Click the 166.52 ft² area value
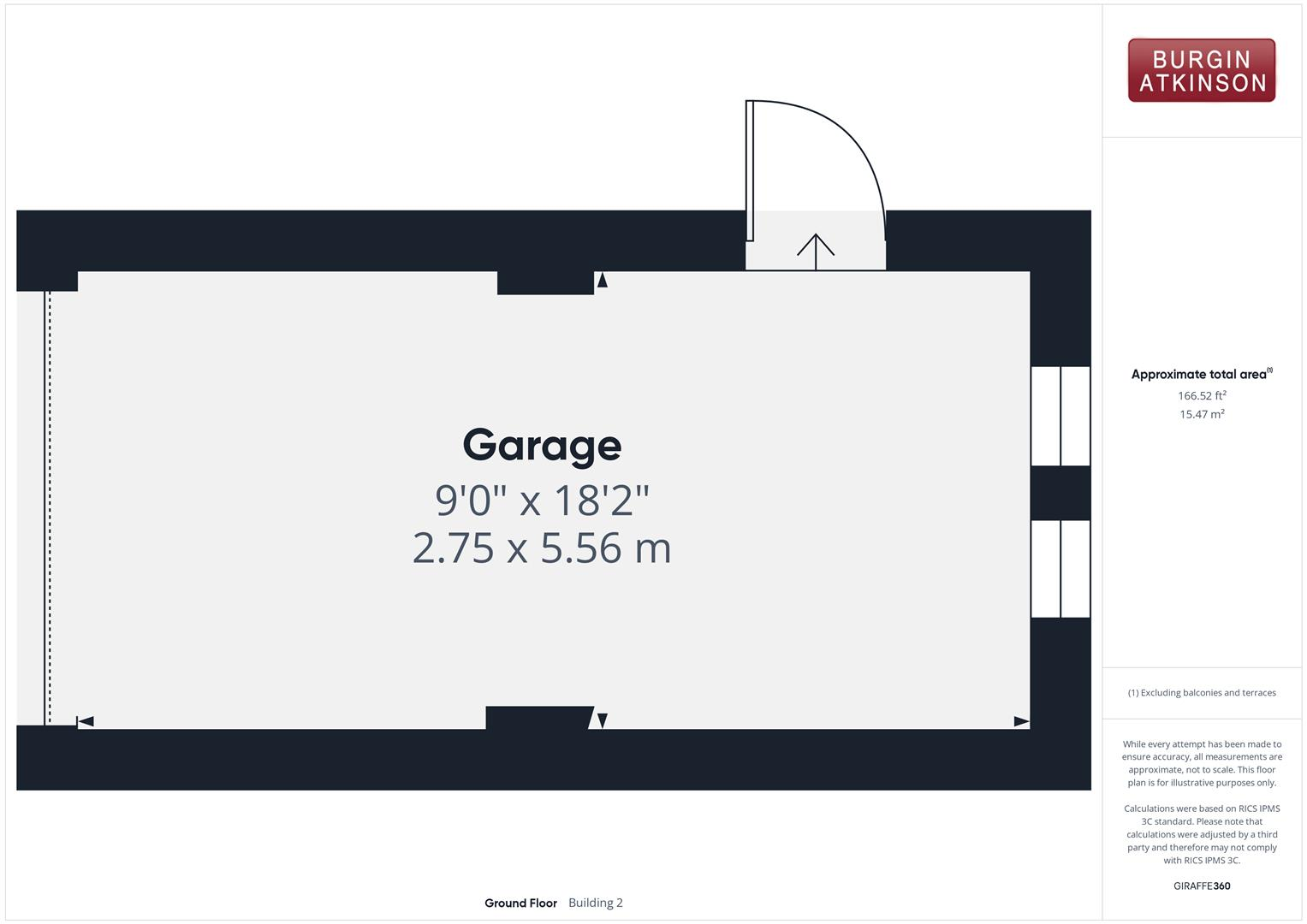The width and height of the screenshot is (1307, 924). tap(1201, 395)
